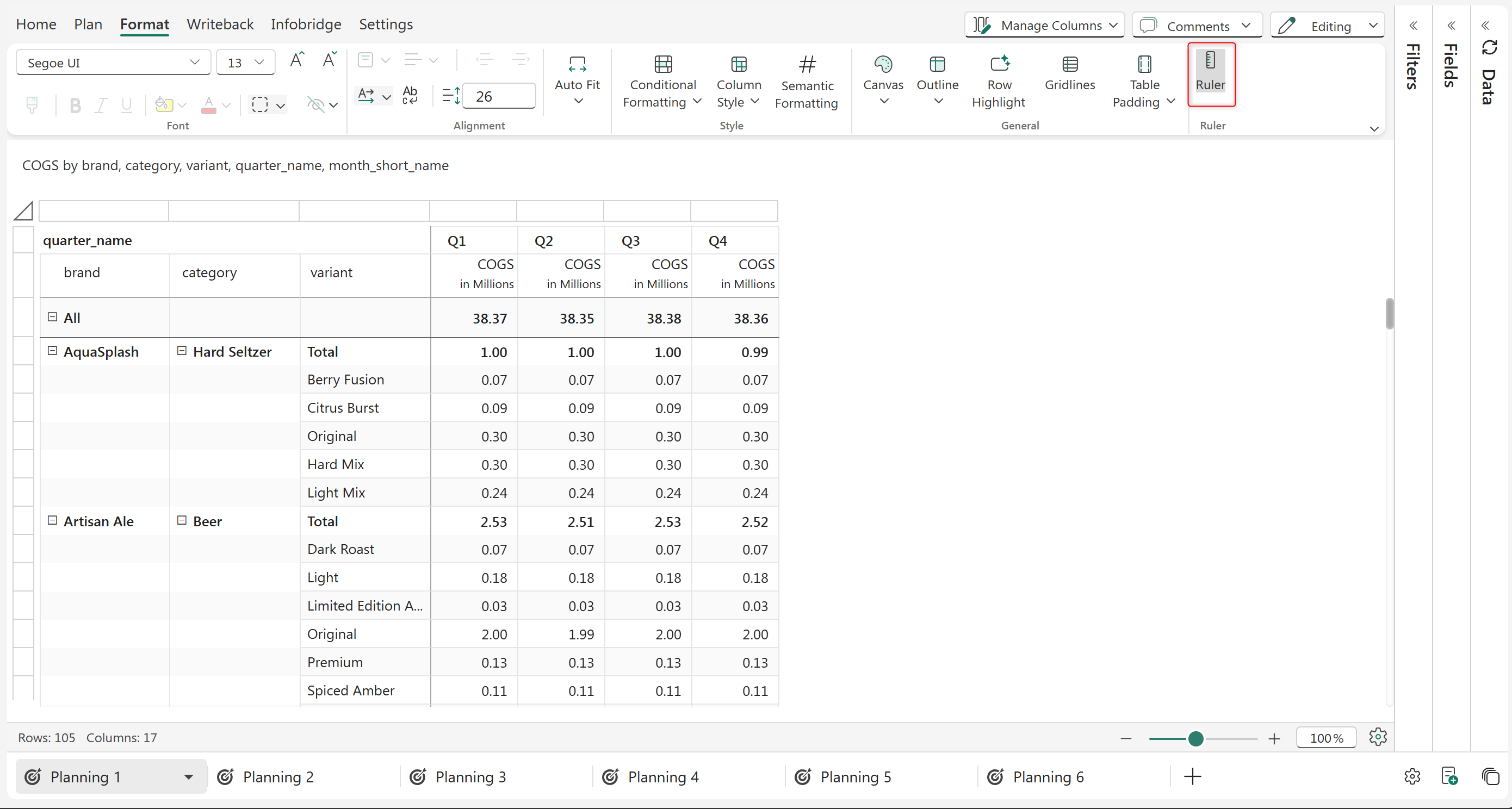The width and height of the screenshot is (1512, 809).
Task: Click the Ruler icon in ribbon
Action: click(1210, 61)
